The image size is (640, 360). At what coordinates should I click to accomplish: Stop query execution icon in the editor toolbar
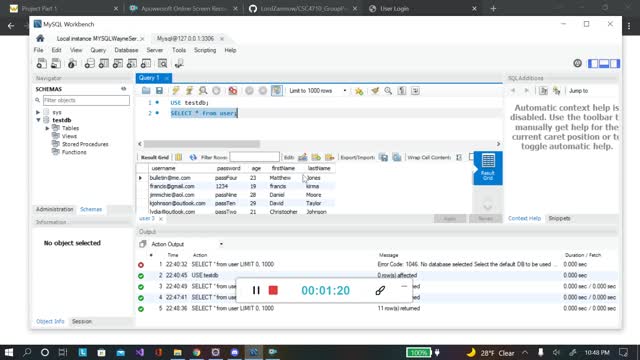(x=216, y=91)
